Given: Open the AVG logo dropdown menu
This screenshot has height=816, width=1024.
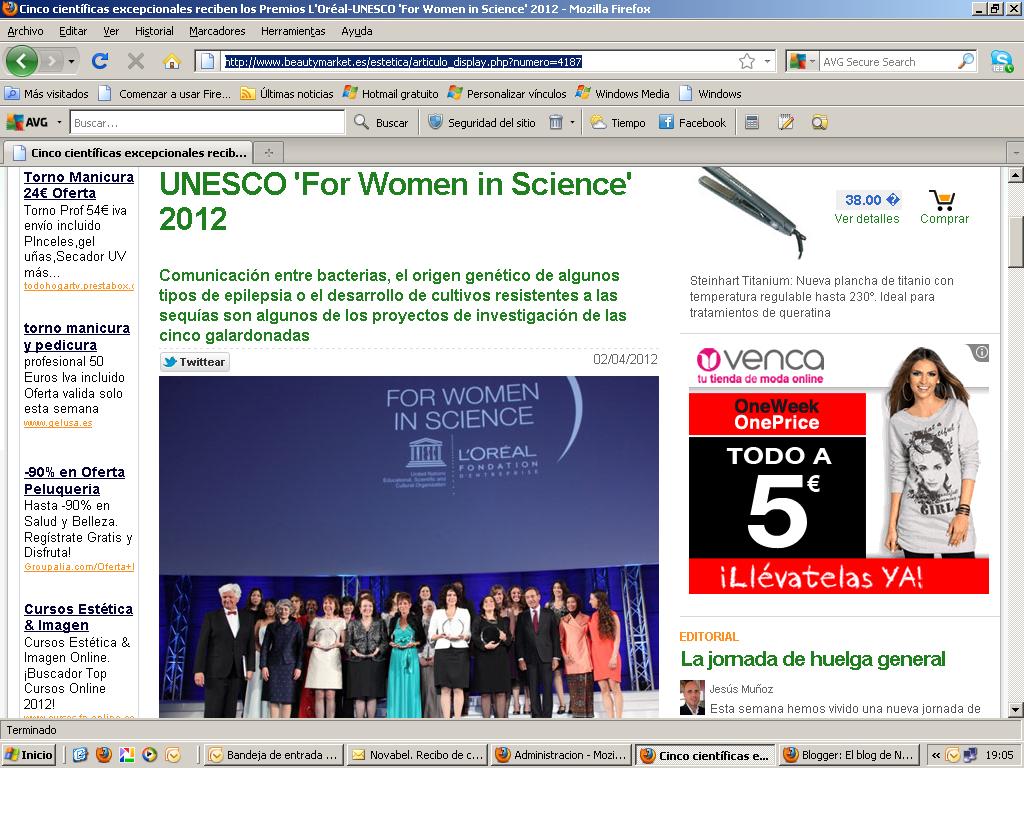Looking at the screenshot, I should tap(34, 122).
